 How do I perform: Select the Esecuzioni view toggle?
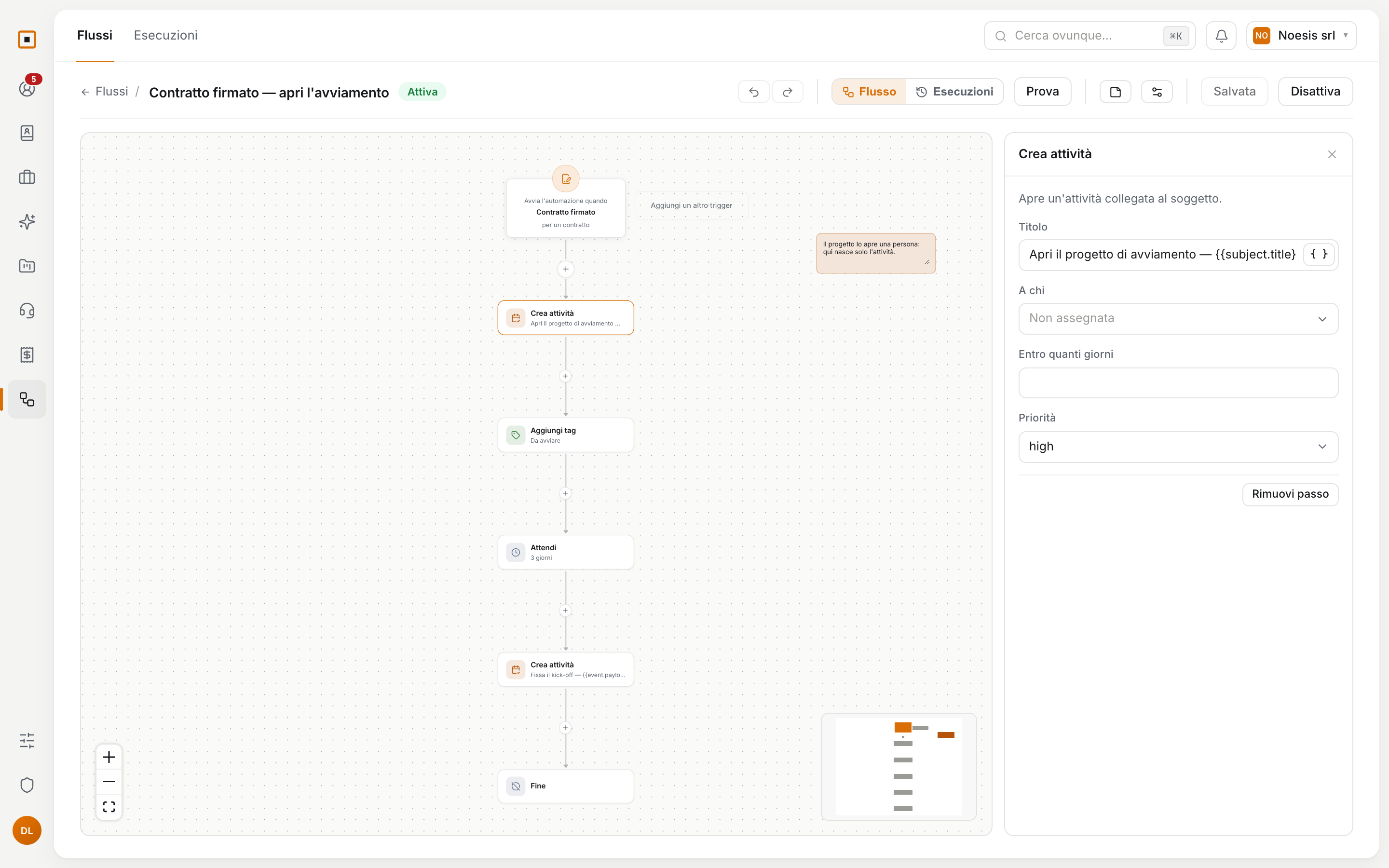[954, 92]
